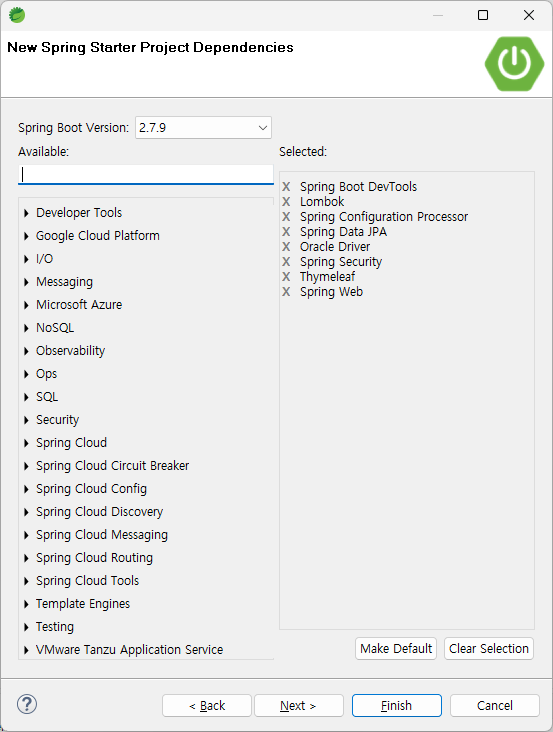Click Finish to create the project
Image resolution: width=553 pixels, height=732 pixels.
(x=397, y=705)
